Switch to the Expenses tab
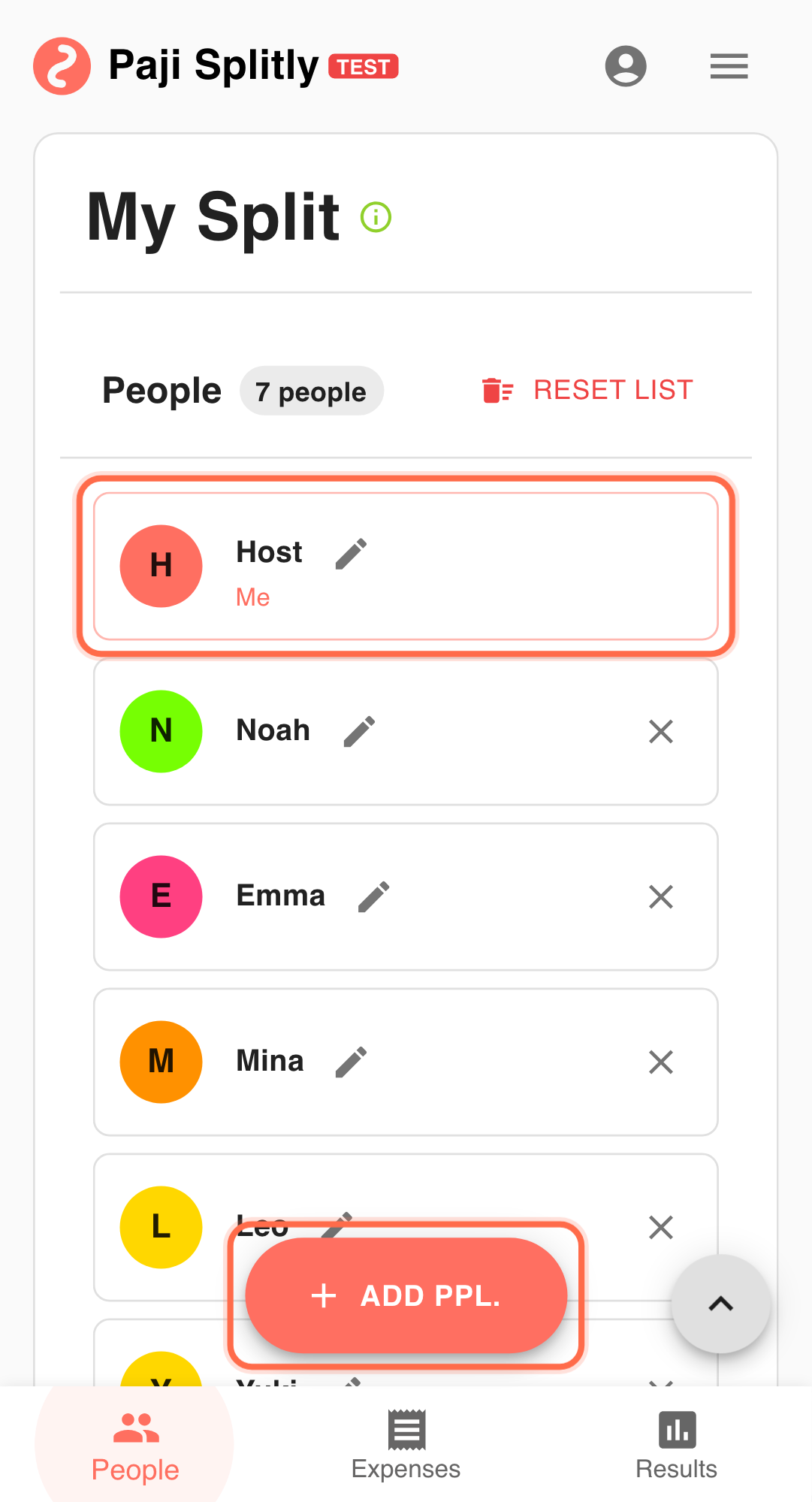The image size is (812, 1502). pyautogui.click(x=406, y=1445)
